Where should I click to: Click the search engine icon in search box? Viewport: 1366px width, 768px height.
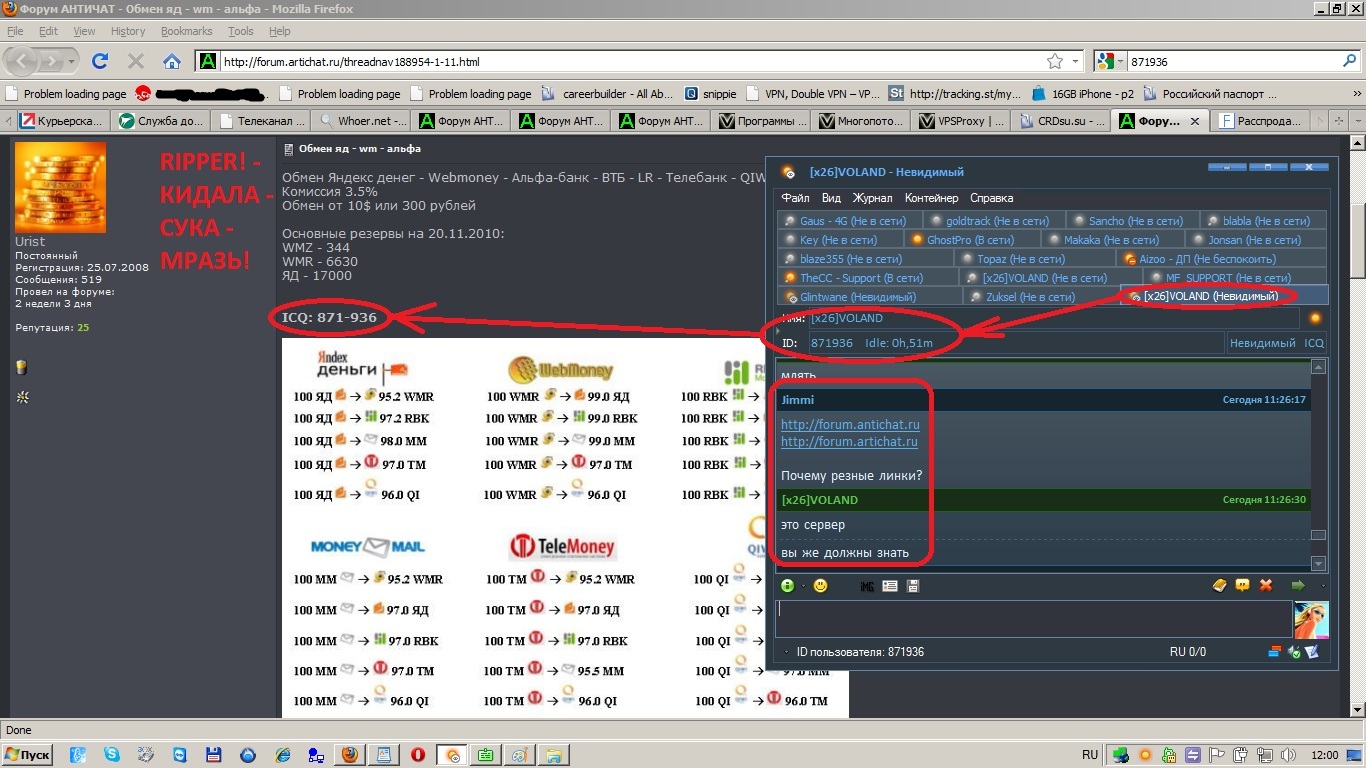(1105, 61)
